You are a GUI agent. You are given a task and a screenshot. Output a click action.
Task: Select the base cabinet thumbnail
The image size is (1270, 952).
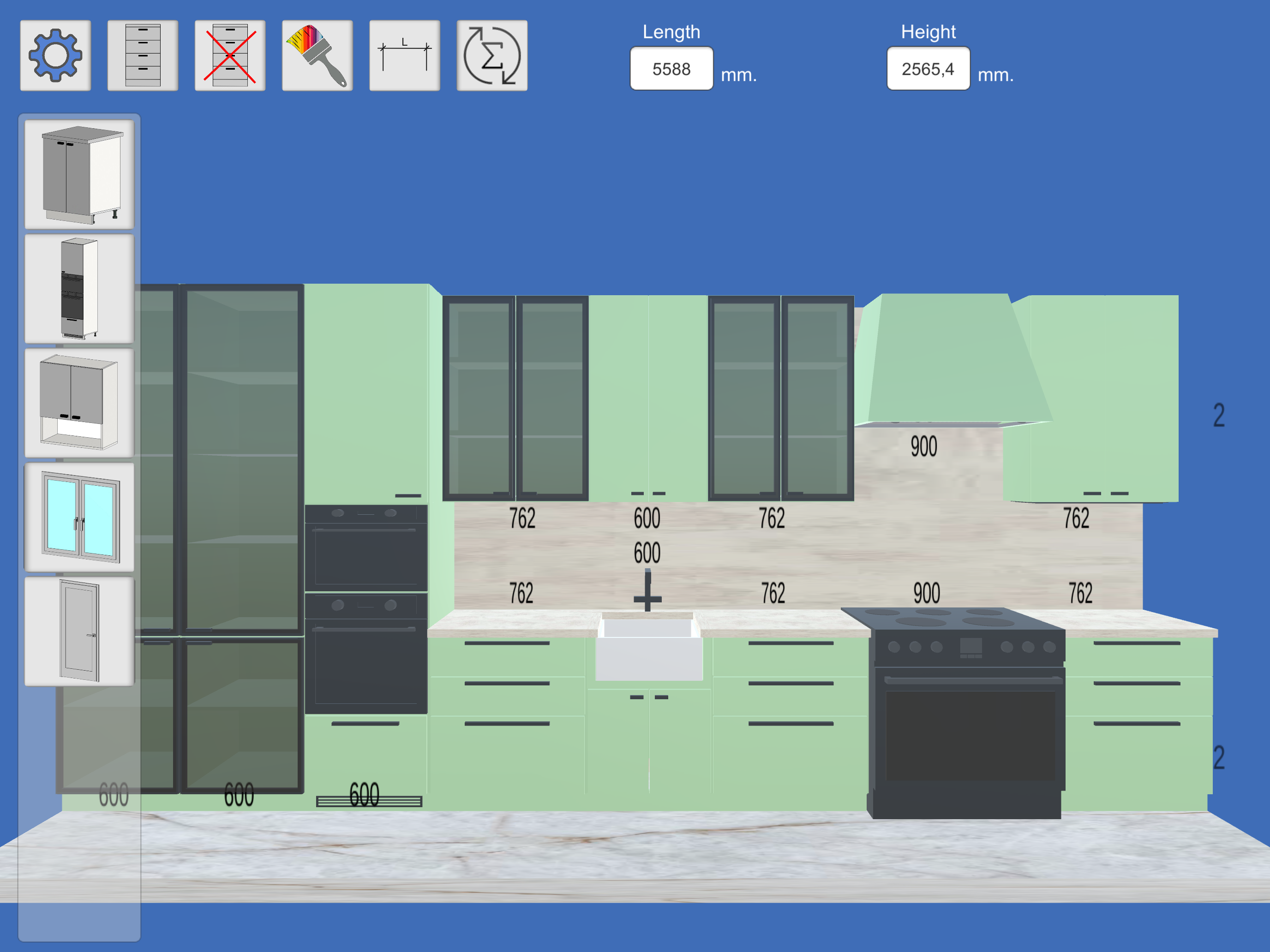click(x=79, y=174)
